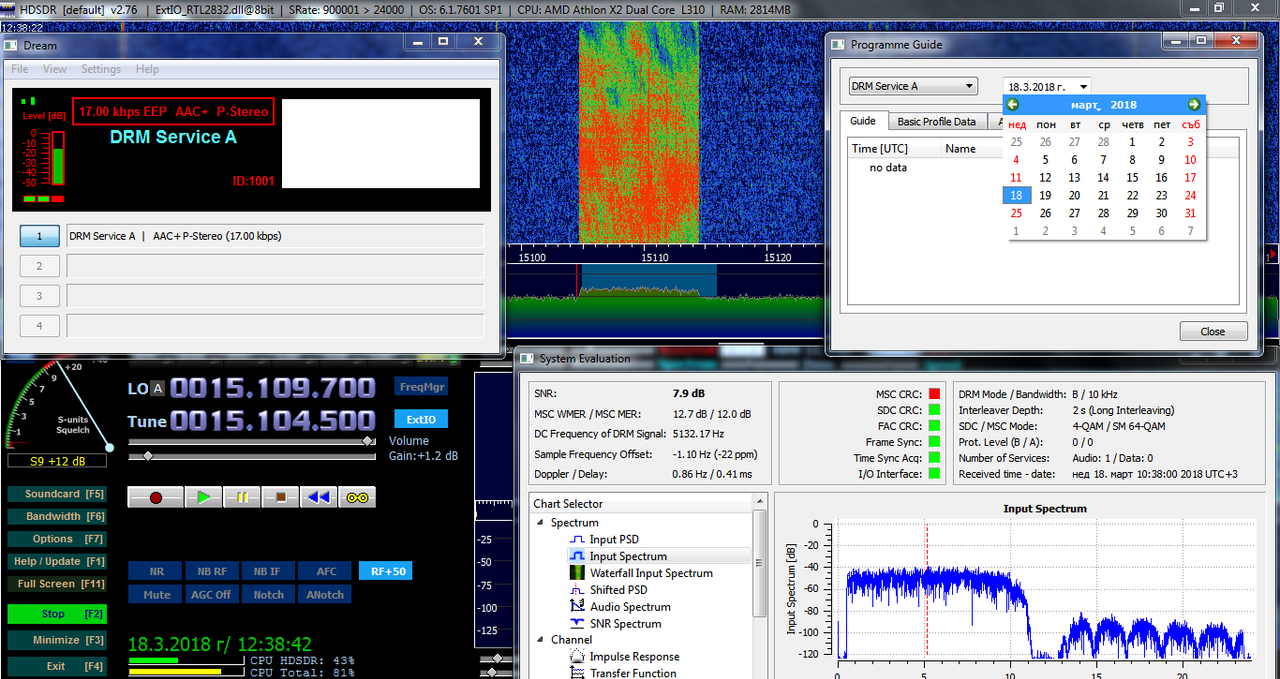Click the green Stop [F2] button
Viewport: 1280px width, 679px height.
(x=57, y=614)
